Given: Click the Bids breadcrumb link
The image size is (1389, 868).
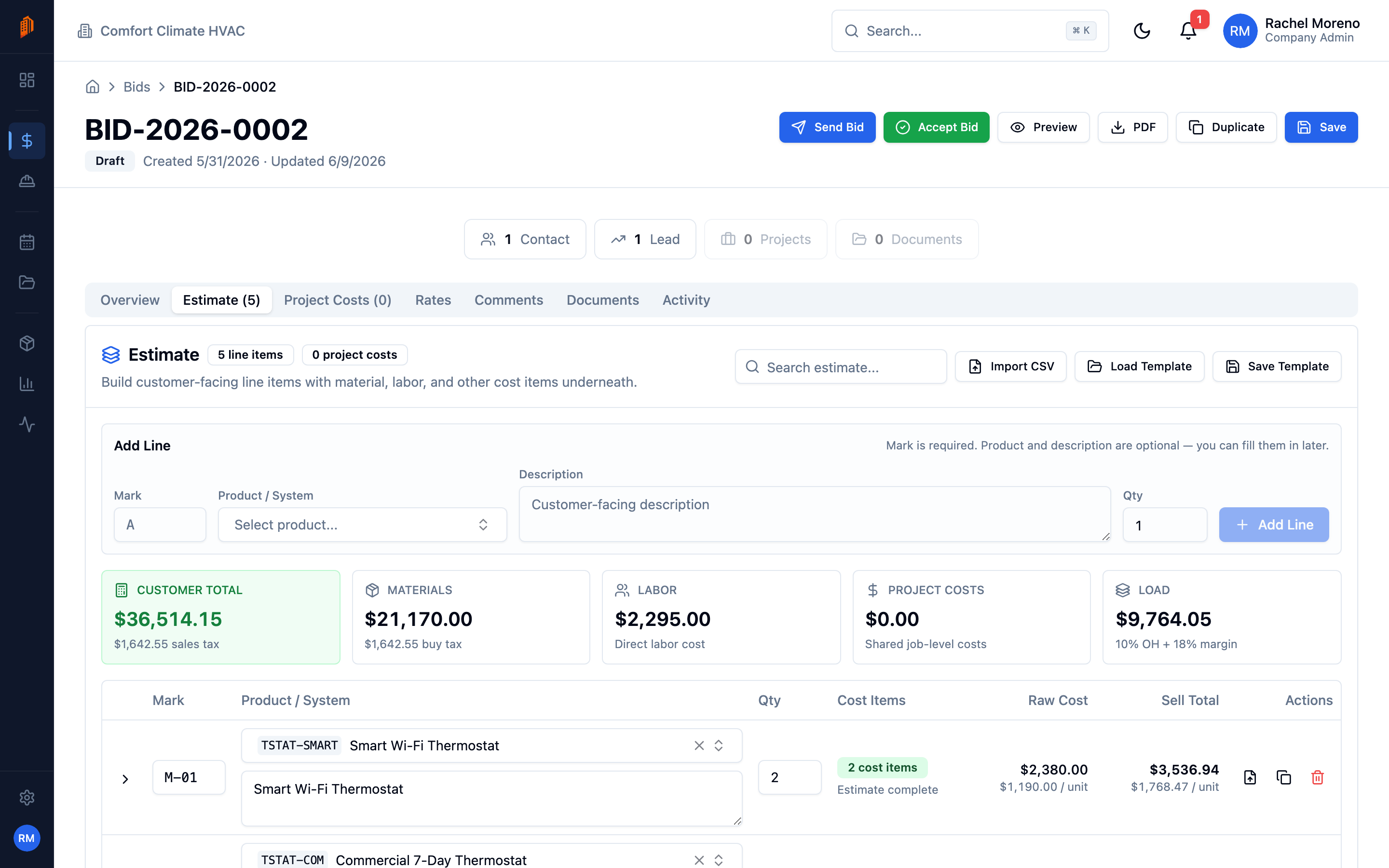Looking at the screenshot, I should click(x=136, y=87).
